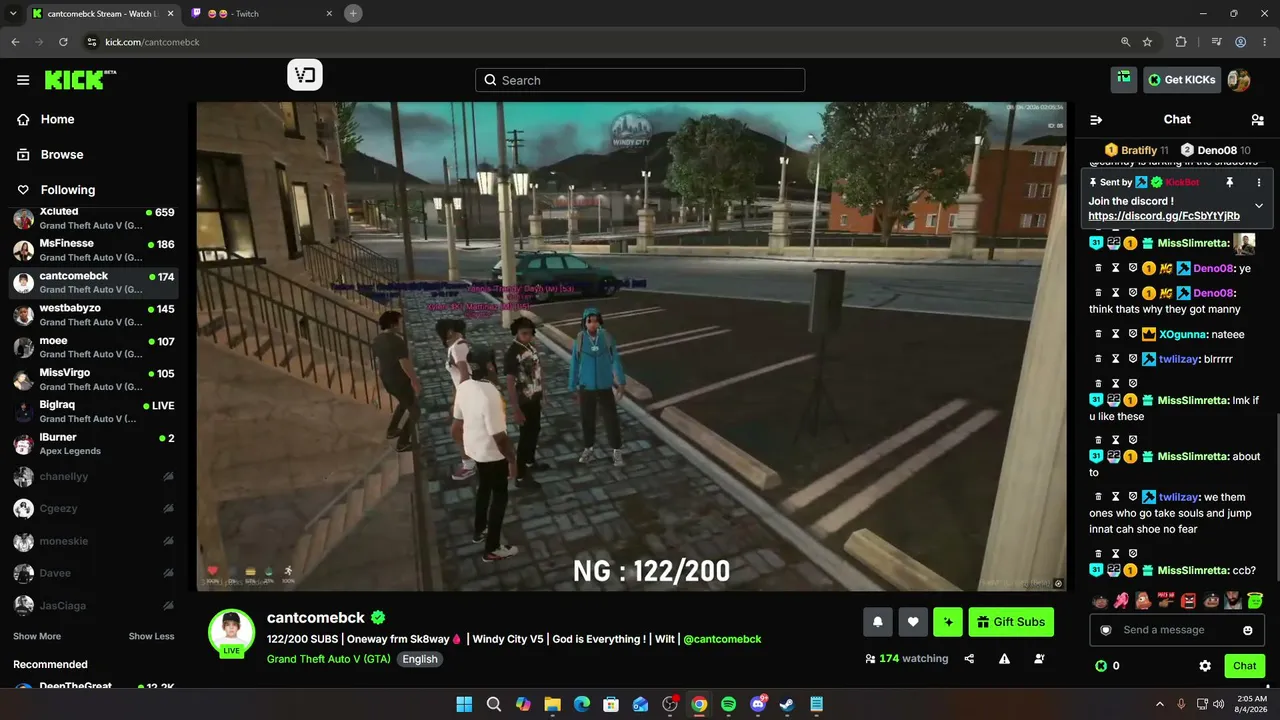Click the leaderboard icon beside Get KICKs
This screenshot has width=1280, height=720.
coord(1125,79)
